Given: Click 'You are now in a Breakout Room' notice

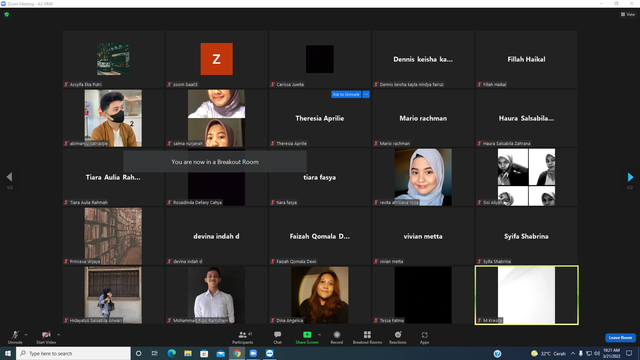Looking at the screenshot, I should 215,162.
